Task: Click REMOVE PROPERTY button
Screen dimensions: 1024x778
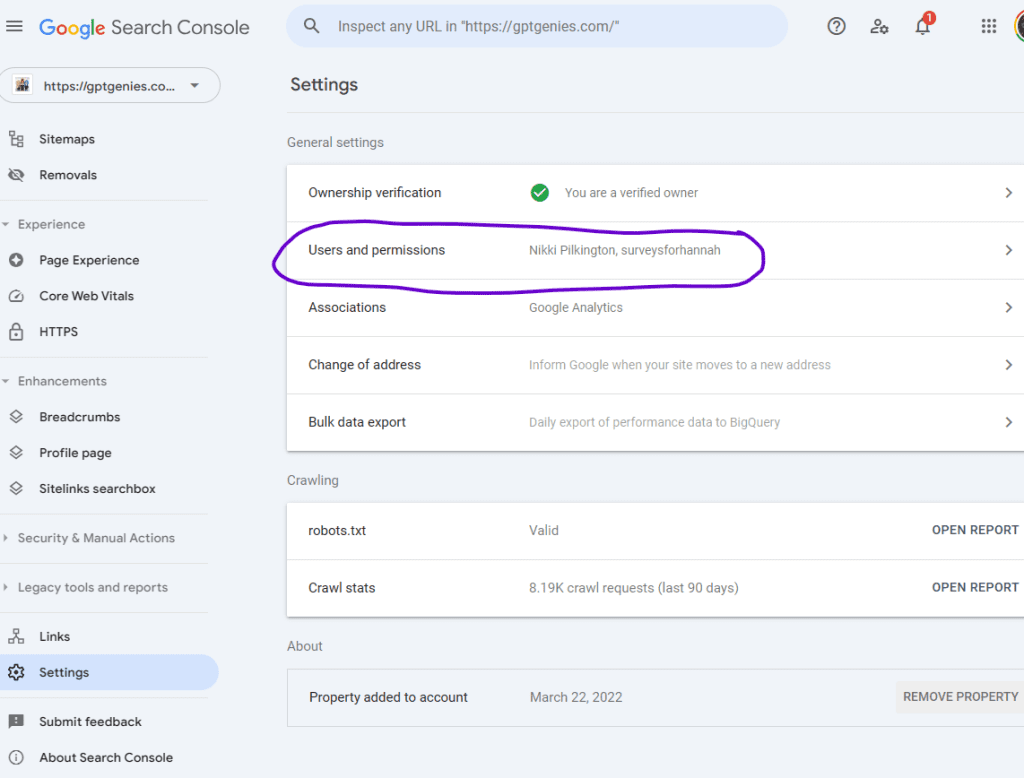Action: coord(960,697)
